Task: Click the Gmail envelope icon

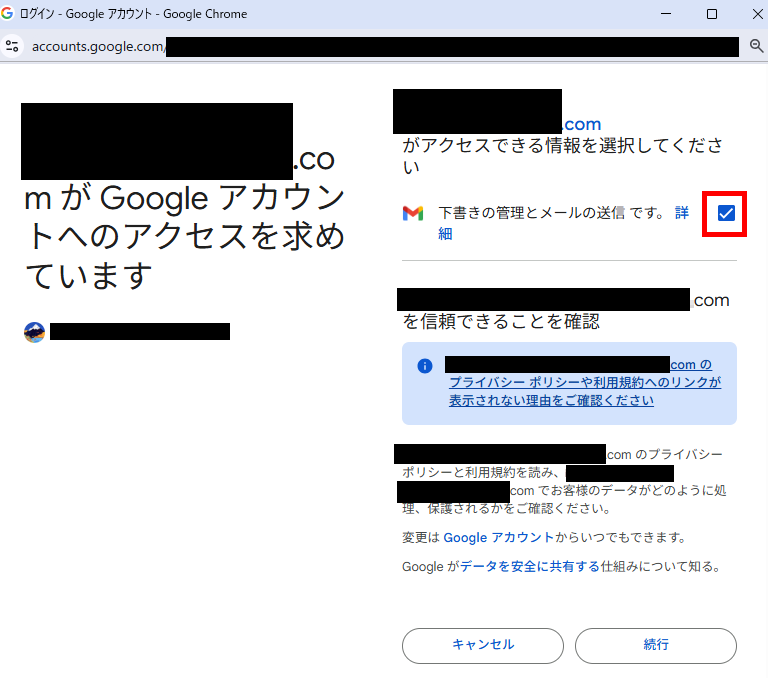Action: click(413, 213)
